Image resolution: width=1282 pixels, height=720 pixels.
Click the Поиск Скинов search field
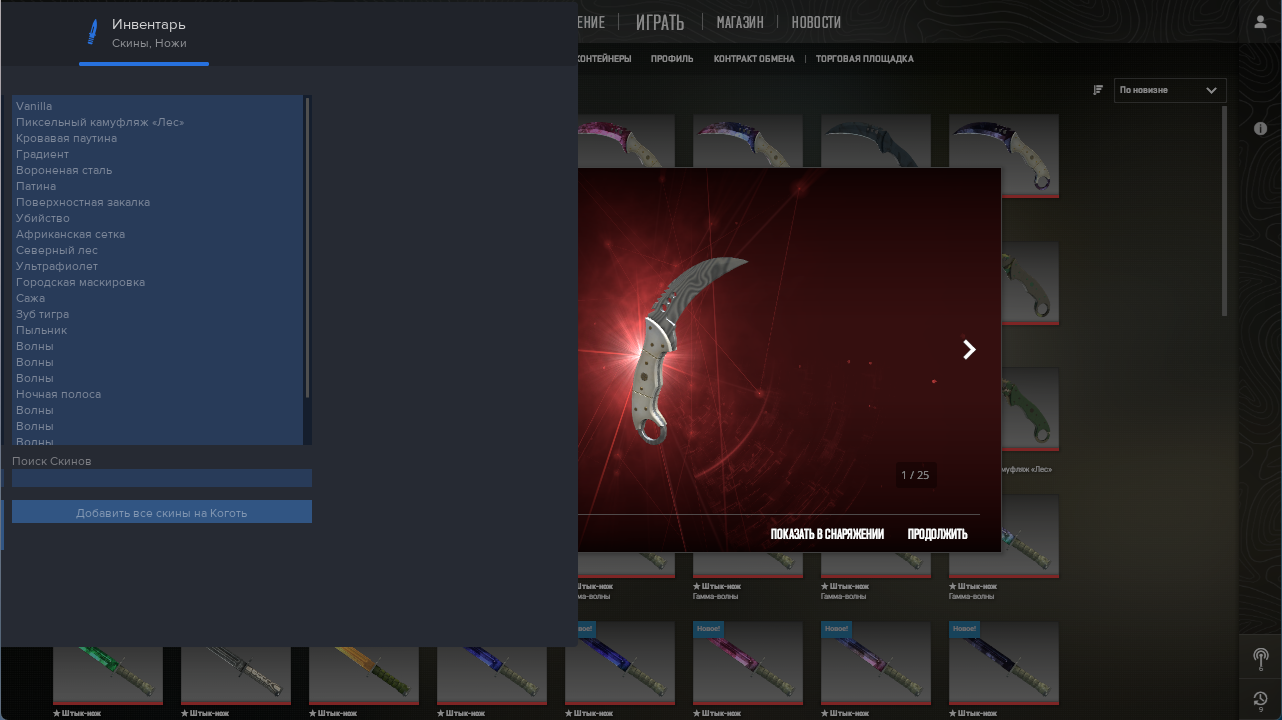[162, 478]
